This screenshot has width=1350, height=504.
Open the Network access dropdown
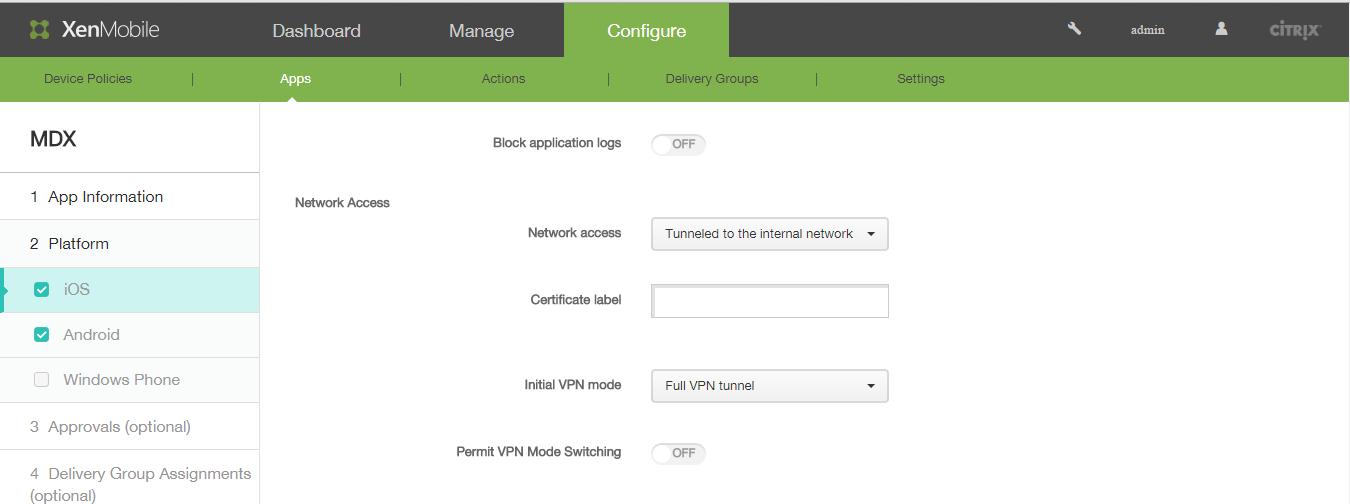[769, 234]
